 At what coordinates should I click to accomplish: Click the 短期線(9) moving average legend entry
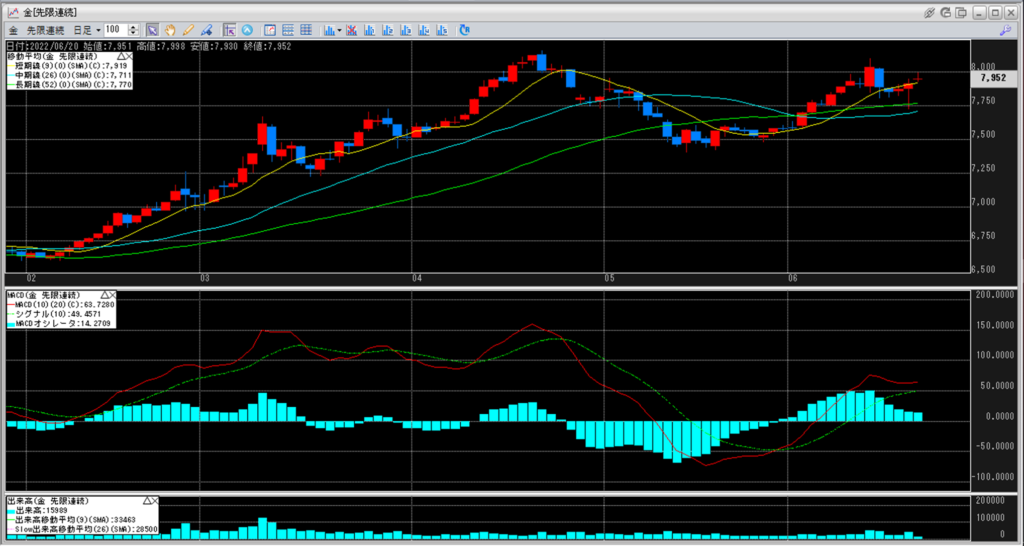pos(68,65)
